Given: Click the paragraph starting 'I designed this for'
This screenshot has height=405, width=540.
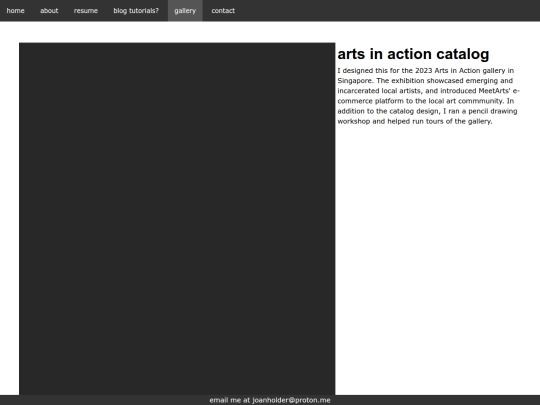Looking at the screenshot, I should pyautogui.click(x=428, y=96).
